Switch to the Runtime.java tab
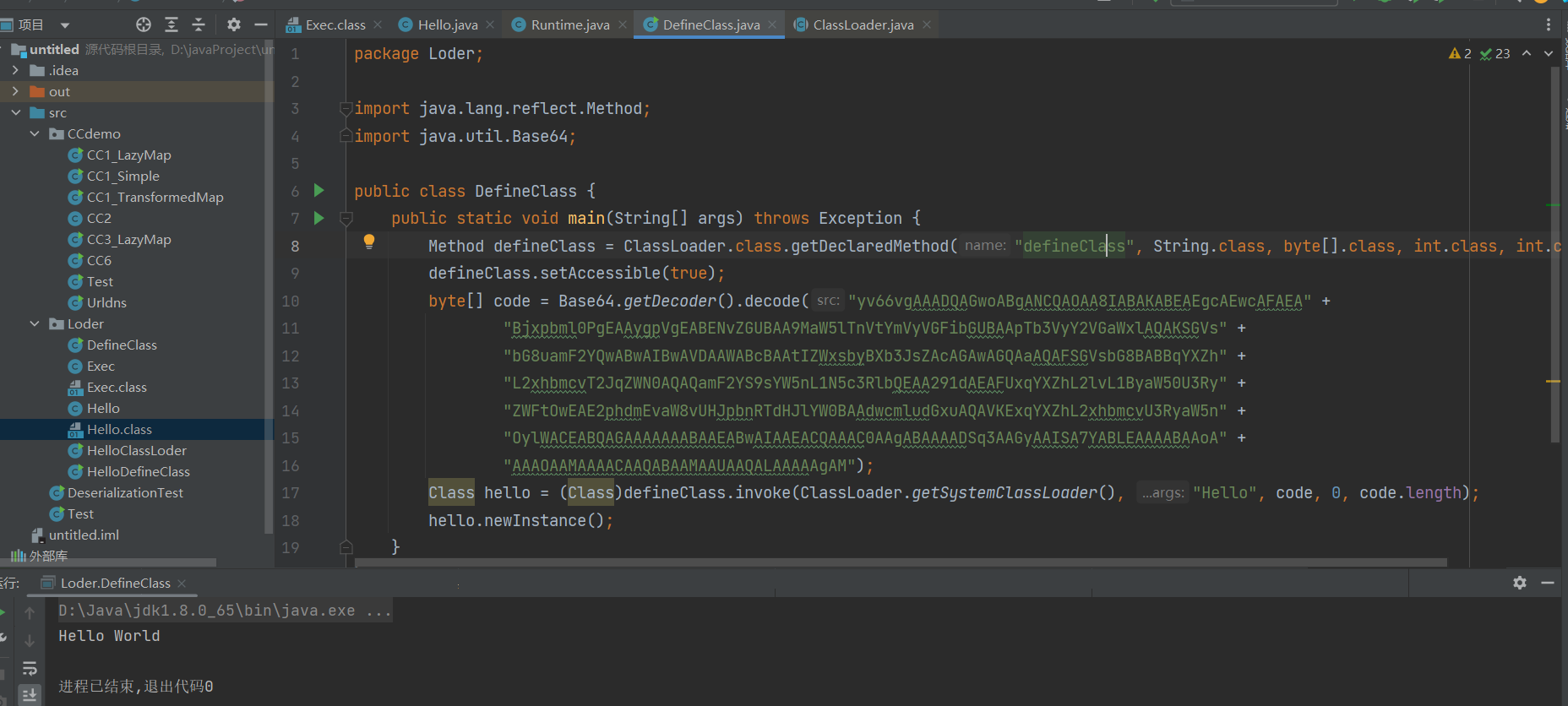 click(x=569, y=24)
